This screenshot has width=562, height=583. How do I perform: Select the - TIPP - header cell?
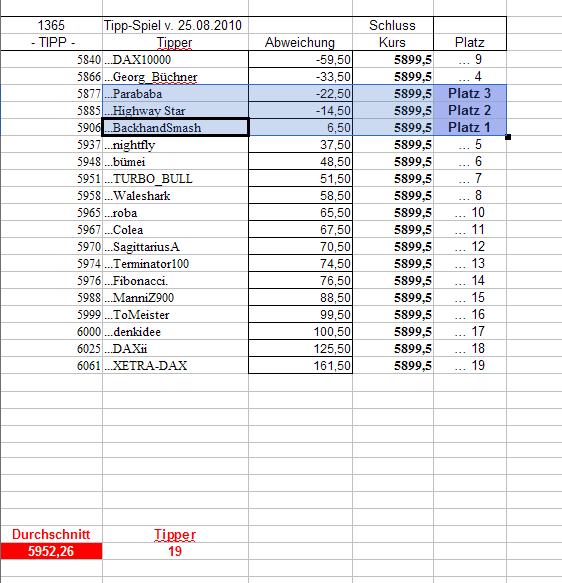(x=51, y=42)
